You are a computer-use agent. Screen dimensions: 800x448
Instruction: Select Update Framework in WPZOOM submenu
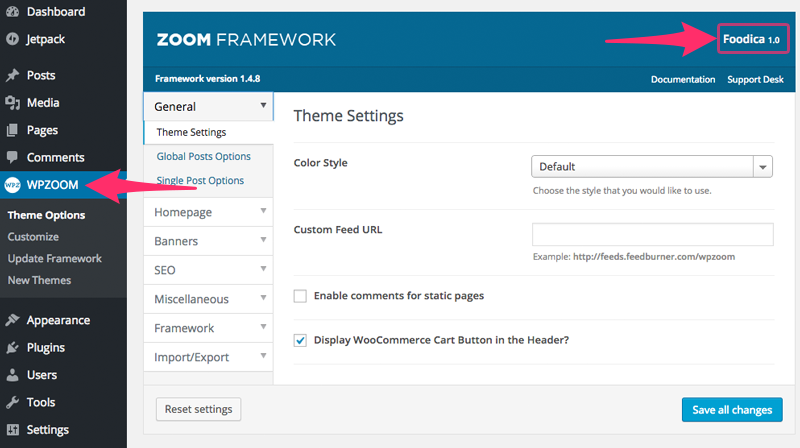(x=55, y=259)
